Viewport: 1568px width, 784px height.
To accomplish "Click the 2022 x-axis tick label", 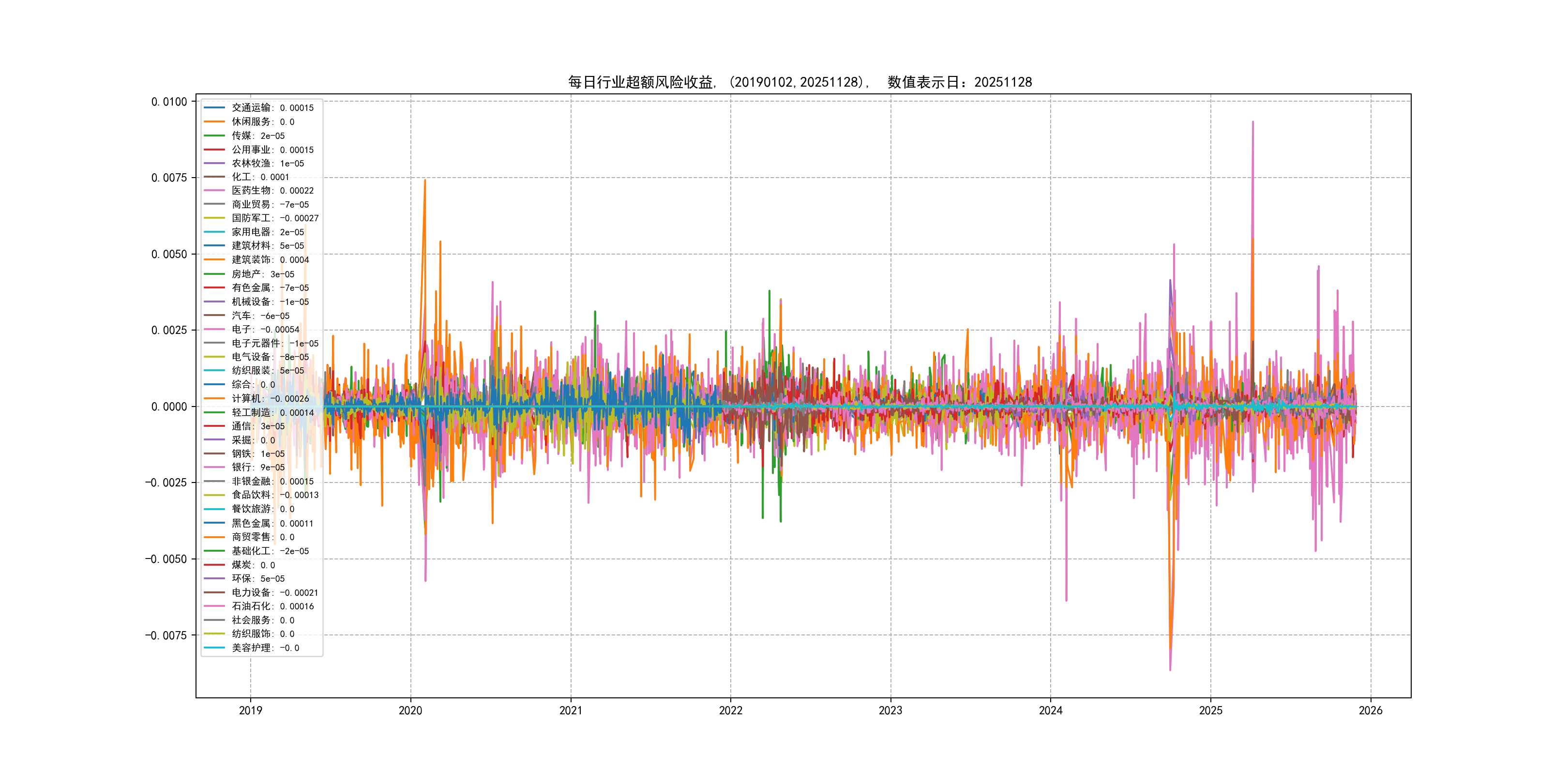I will pyautogui.click(x=730, y=710).
